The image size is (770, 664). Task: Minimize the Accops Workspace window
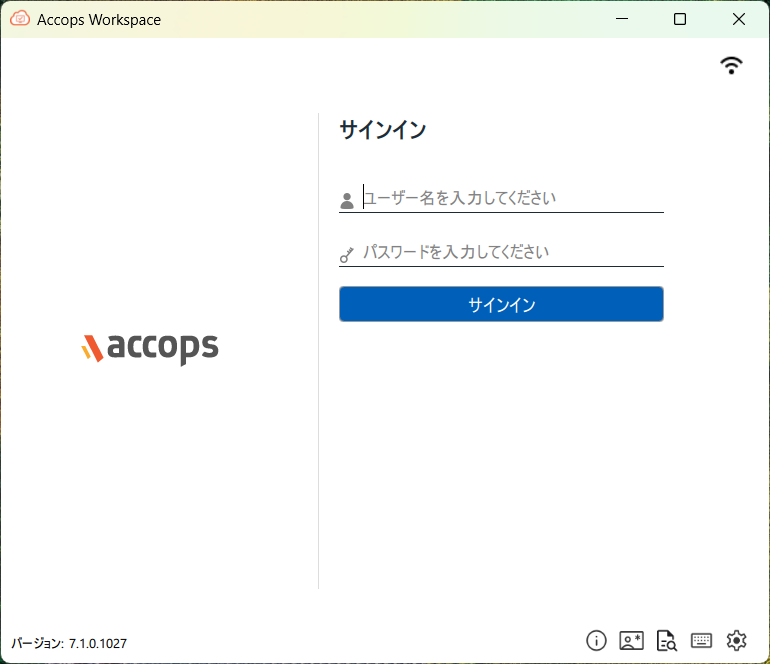click(622, 19)
